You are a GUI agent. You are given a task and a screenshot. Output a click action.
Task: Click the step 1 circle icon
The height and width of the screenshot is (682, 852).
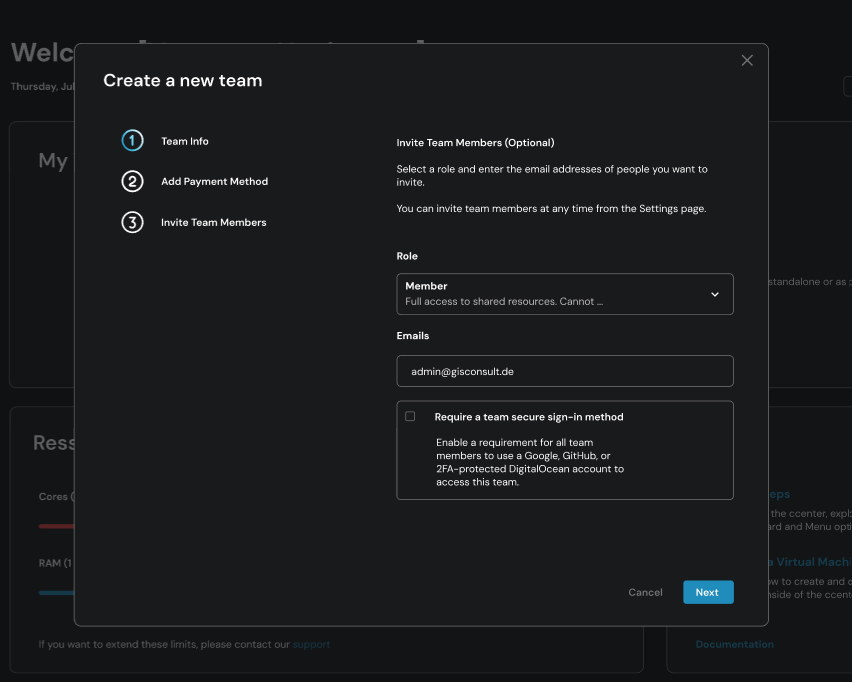tap(133, 141)
